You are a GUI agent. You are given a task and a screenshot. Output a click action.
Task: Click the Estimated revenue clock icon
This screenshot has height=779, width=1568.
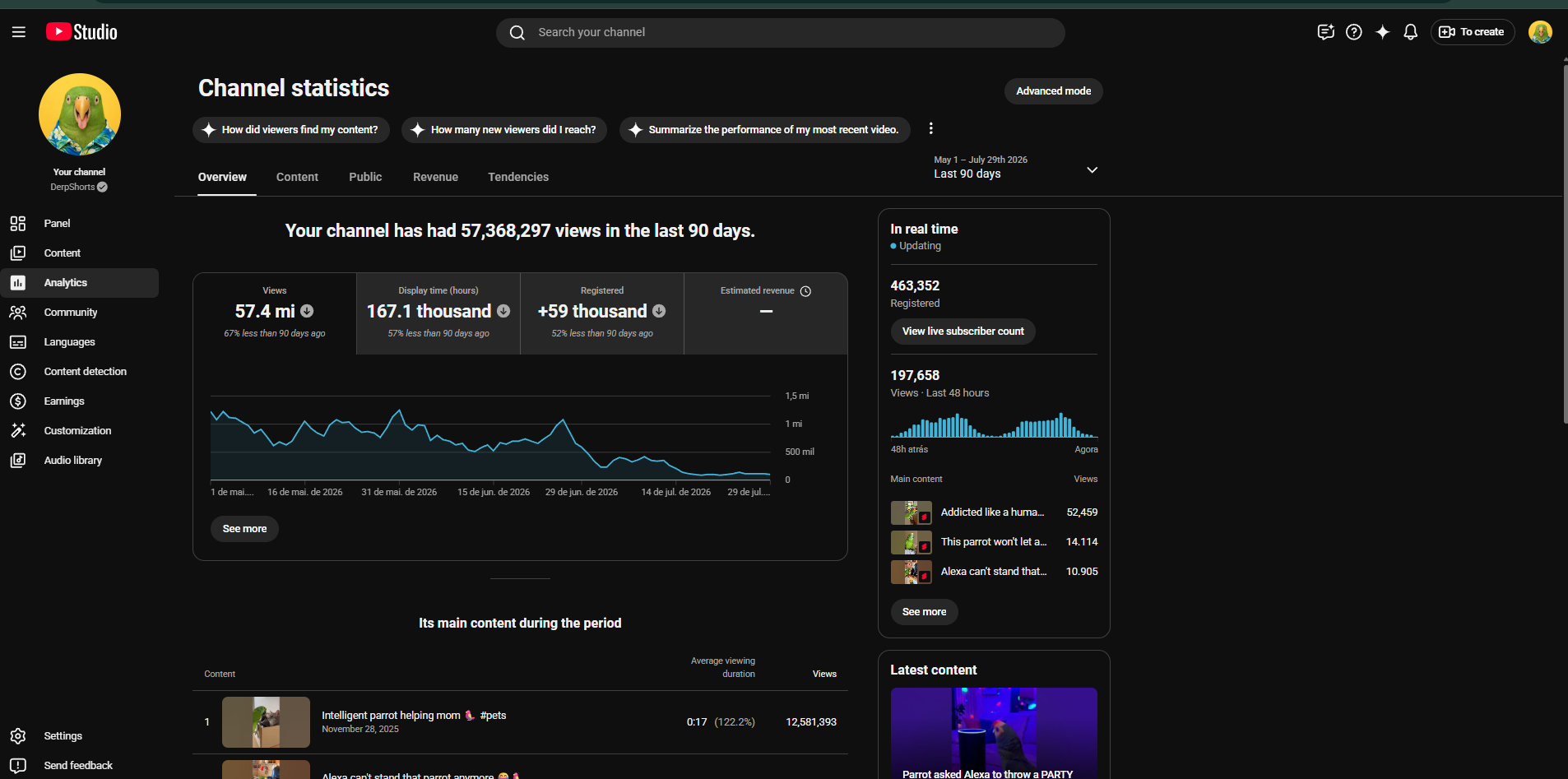pos(806,291)
